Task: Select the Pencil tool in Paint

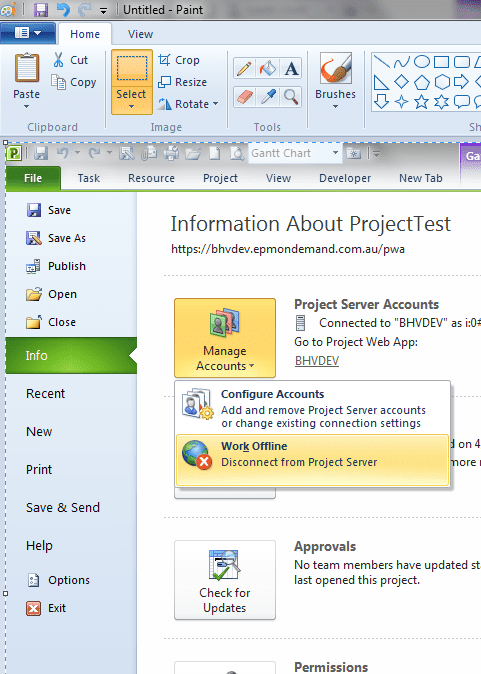Action: pyautogui.click(x=244, y=68)
